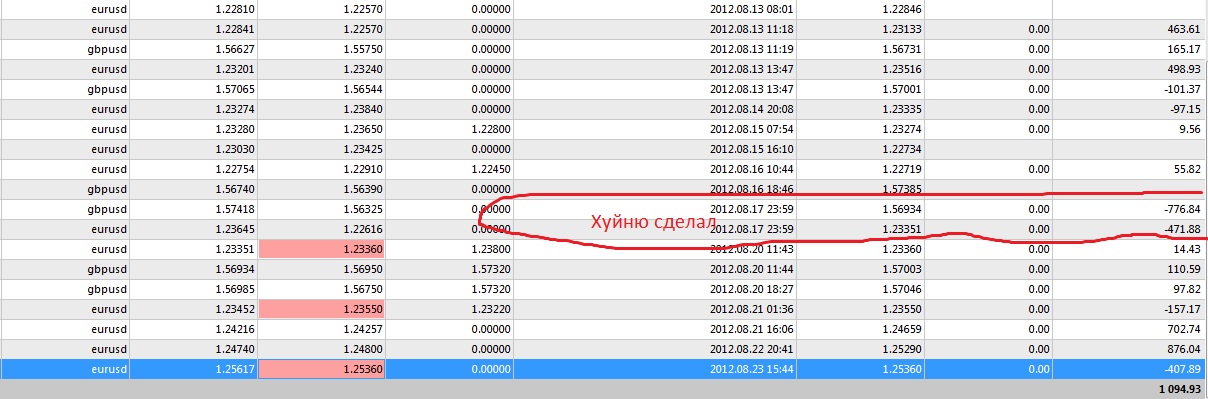Select the highlighted eurusd row at 1.25617
This screenshot has width=1208, height=399.
tap(604, 369)
